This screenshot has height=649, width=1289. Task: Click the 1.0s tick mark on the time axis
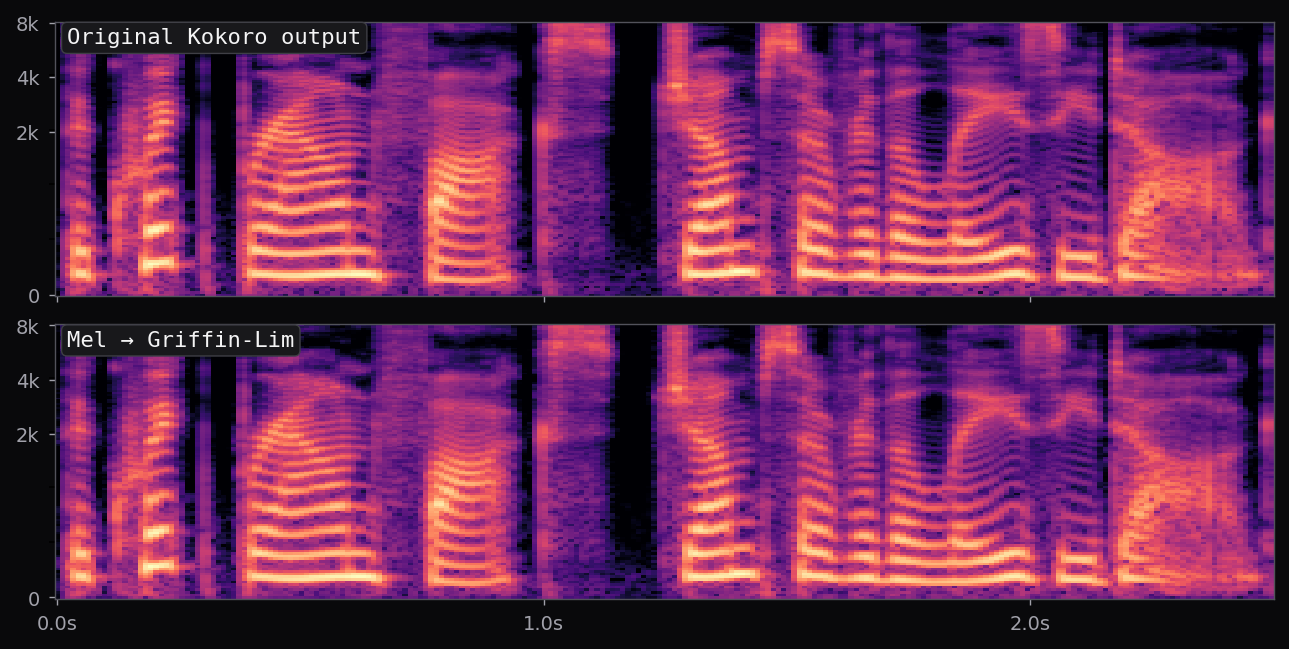[545, 604]
